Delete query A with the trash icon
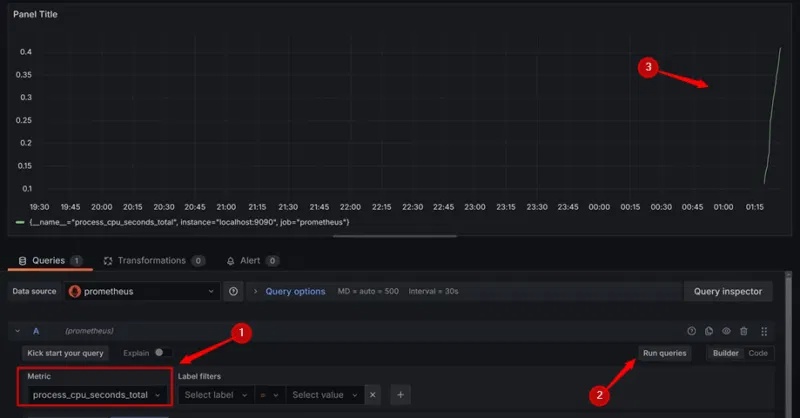This screenshot has height=418, width=800. (744, 331)
